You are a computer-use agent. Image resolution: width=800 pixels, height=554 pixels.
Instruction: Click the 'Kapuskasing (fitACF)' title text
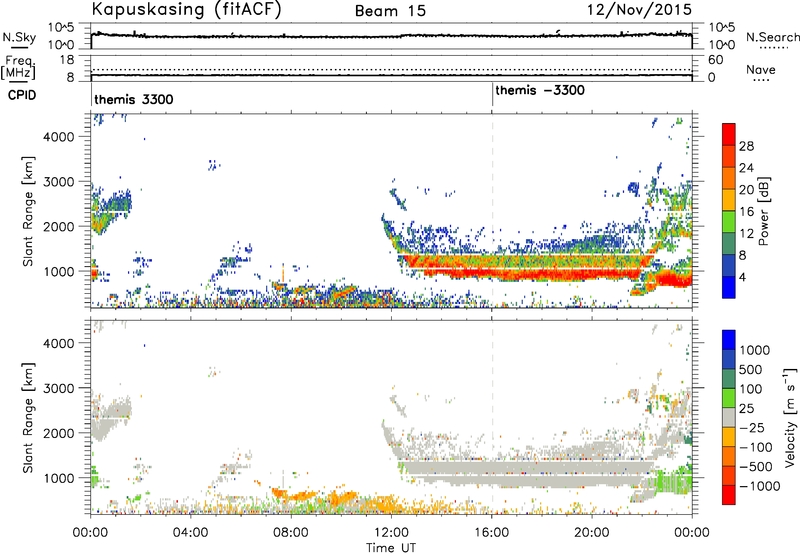(186, 9)
